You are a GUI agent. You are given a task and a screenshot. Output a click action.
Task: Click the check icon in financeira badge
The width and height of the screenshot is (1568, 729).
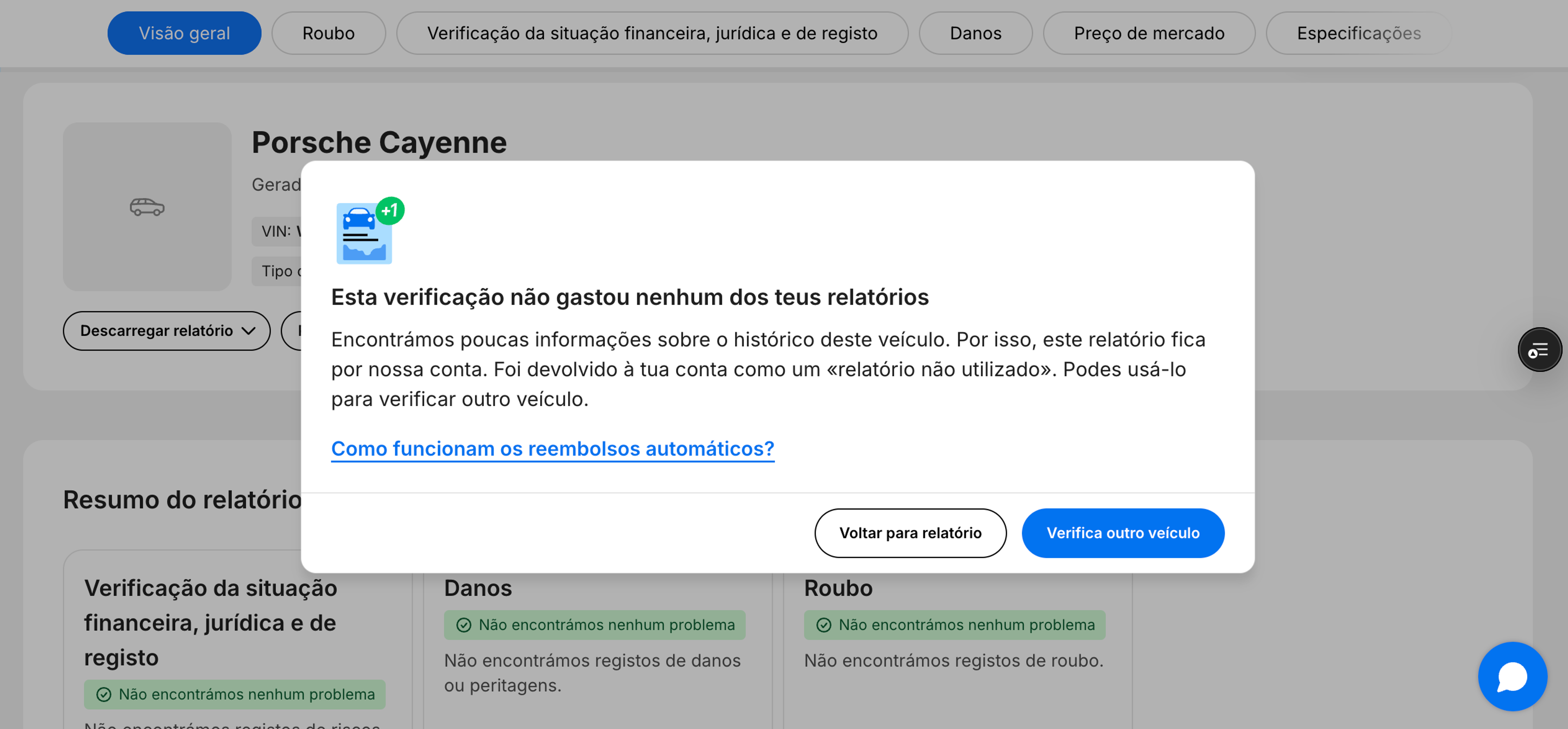[x=104, y=695]
